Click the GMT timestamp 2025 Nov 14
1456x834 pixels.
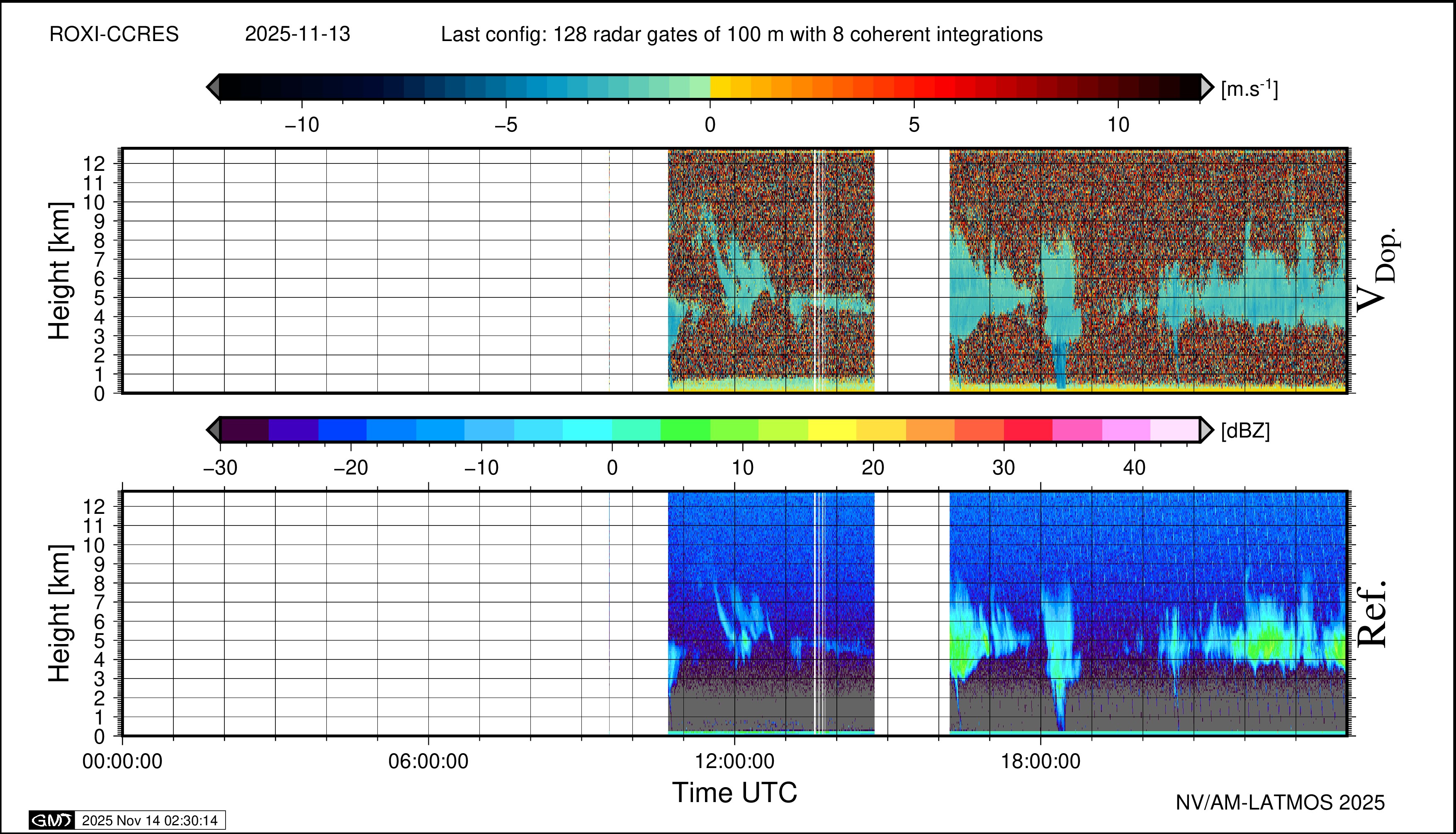point(149,820)
